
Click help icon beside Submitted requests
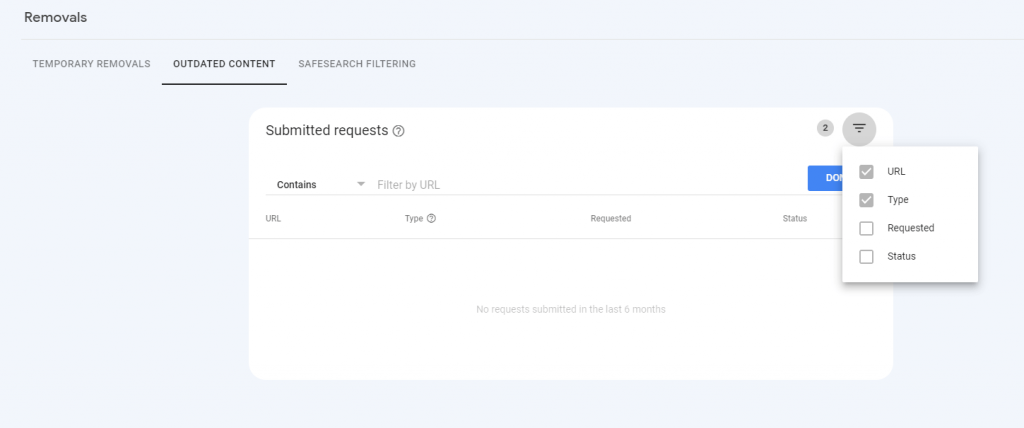pyautogui.click(x=399, y=131)
